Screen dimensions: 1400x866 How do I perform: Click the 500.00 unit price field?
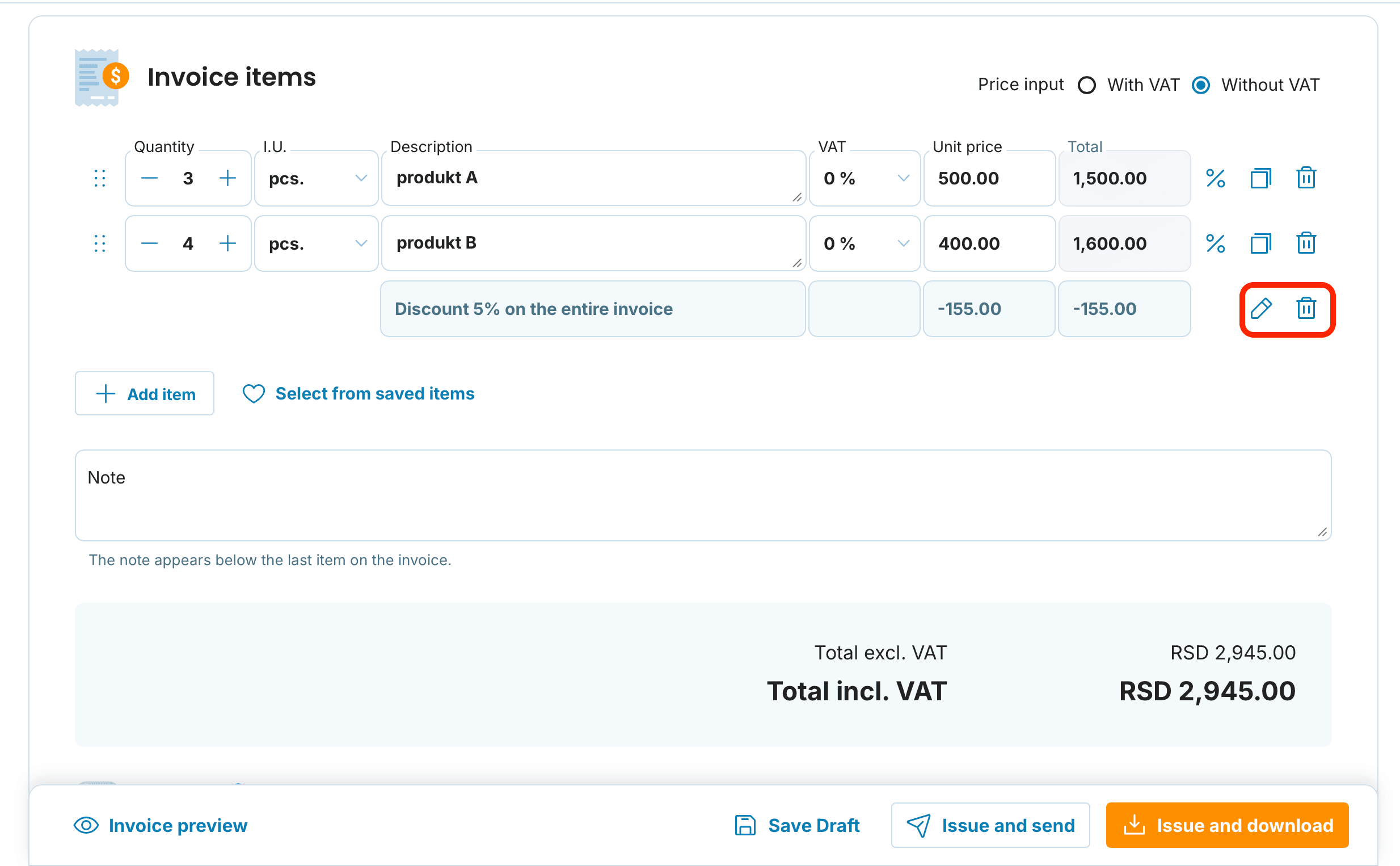point(989,178)
